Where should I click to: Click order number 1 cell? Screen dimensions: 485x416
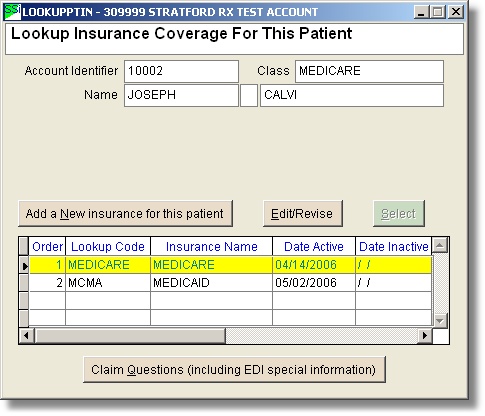pos(47,265)
